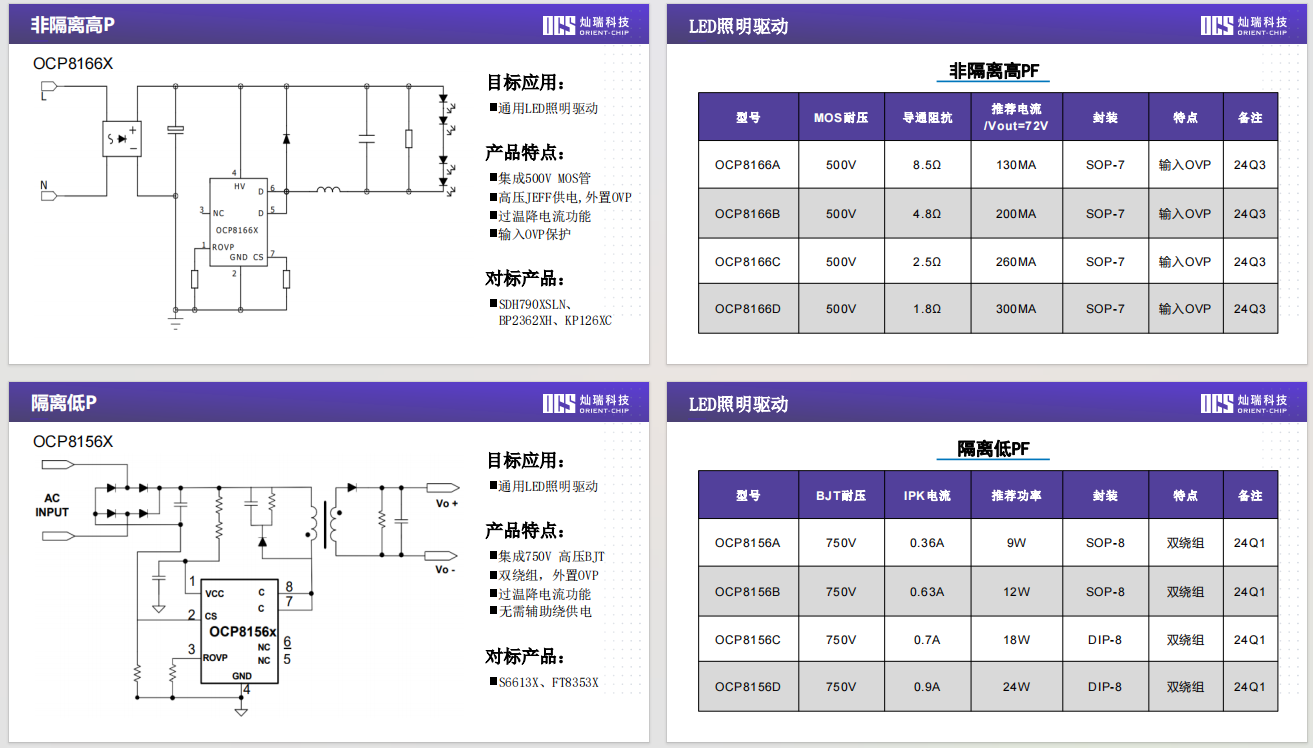
Task: Select the OCP8166A model cell
Action: (x=747, y=165)
